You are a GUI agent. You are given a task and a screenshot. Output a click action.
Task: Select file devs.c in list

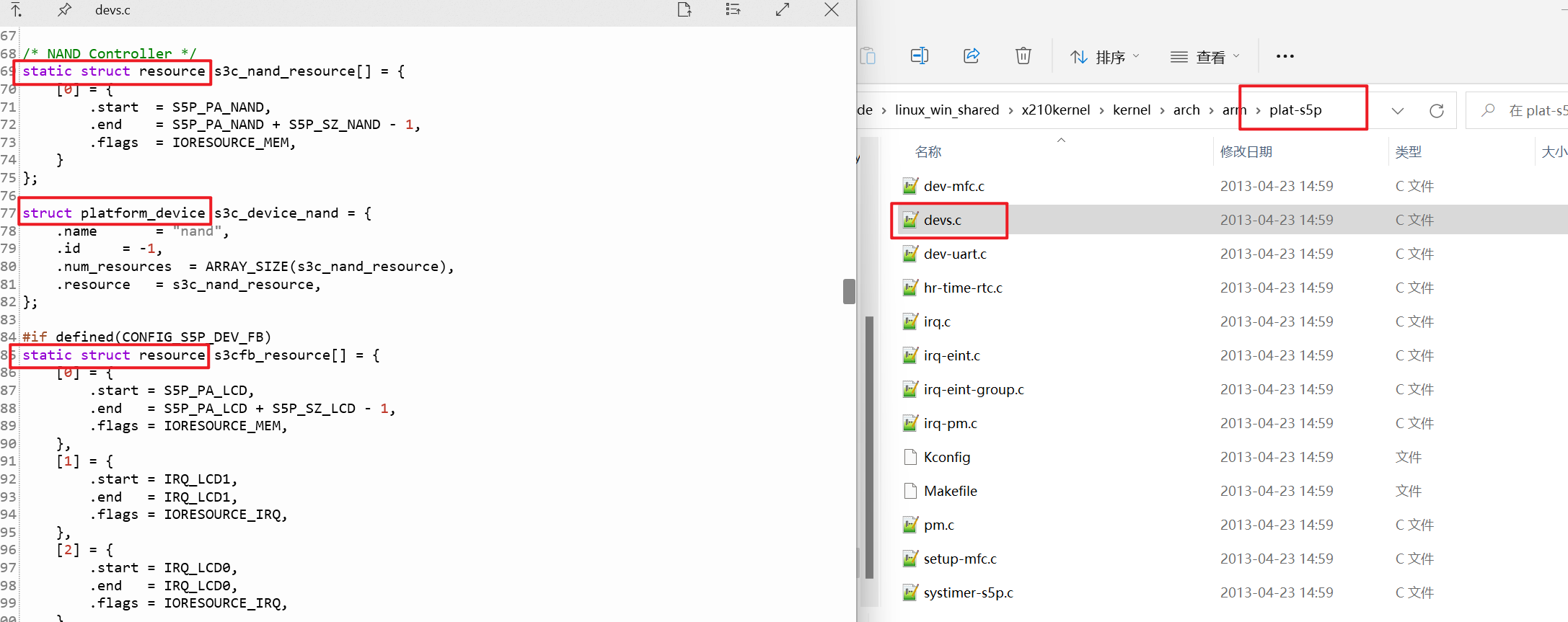(x=943, y=220)
